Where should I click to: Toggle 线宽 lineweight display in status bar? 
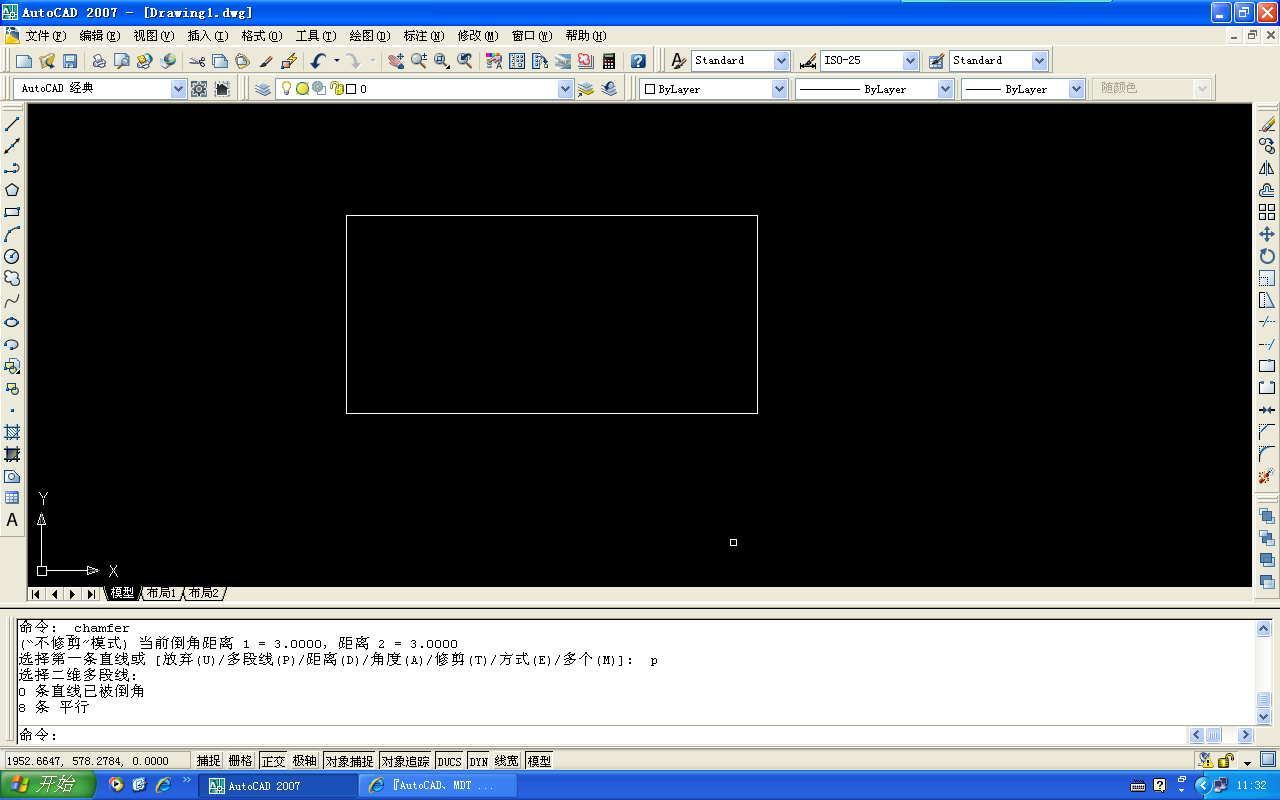coord(507,761)
